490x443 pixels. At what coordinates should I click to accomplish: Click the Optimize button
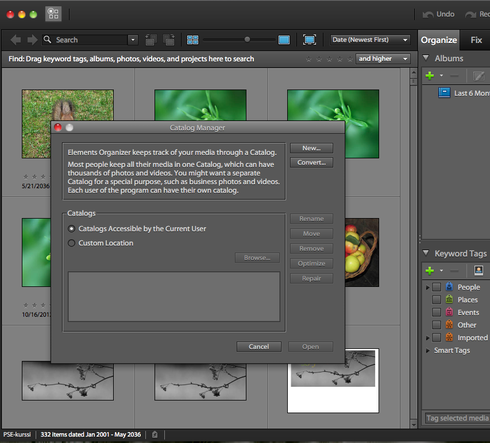click(311, 263)
